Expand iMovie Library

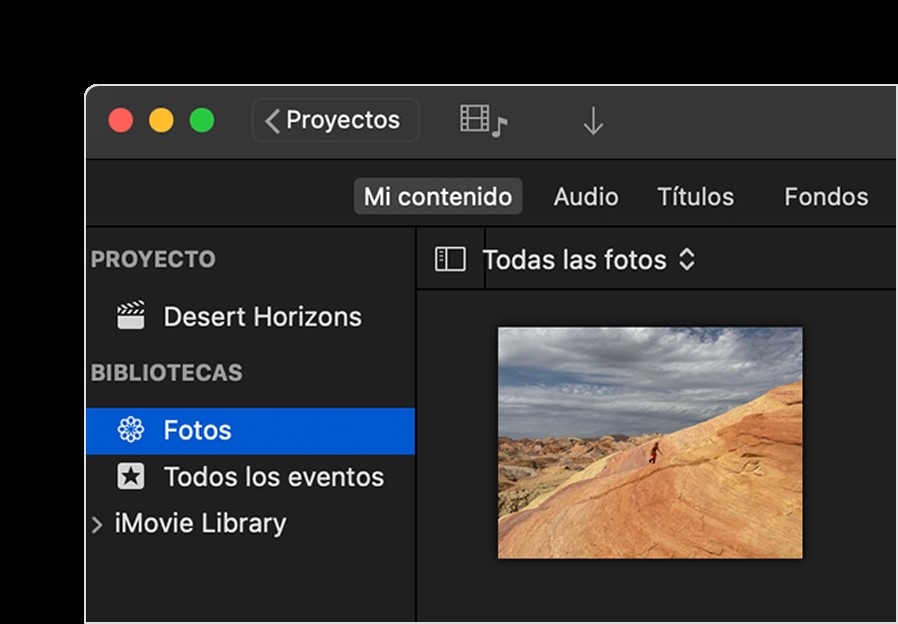(97, 524)
